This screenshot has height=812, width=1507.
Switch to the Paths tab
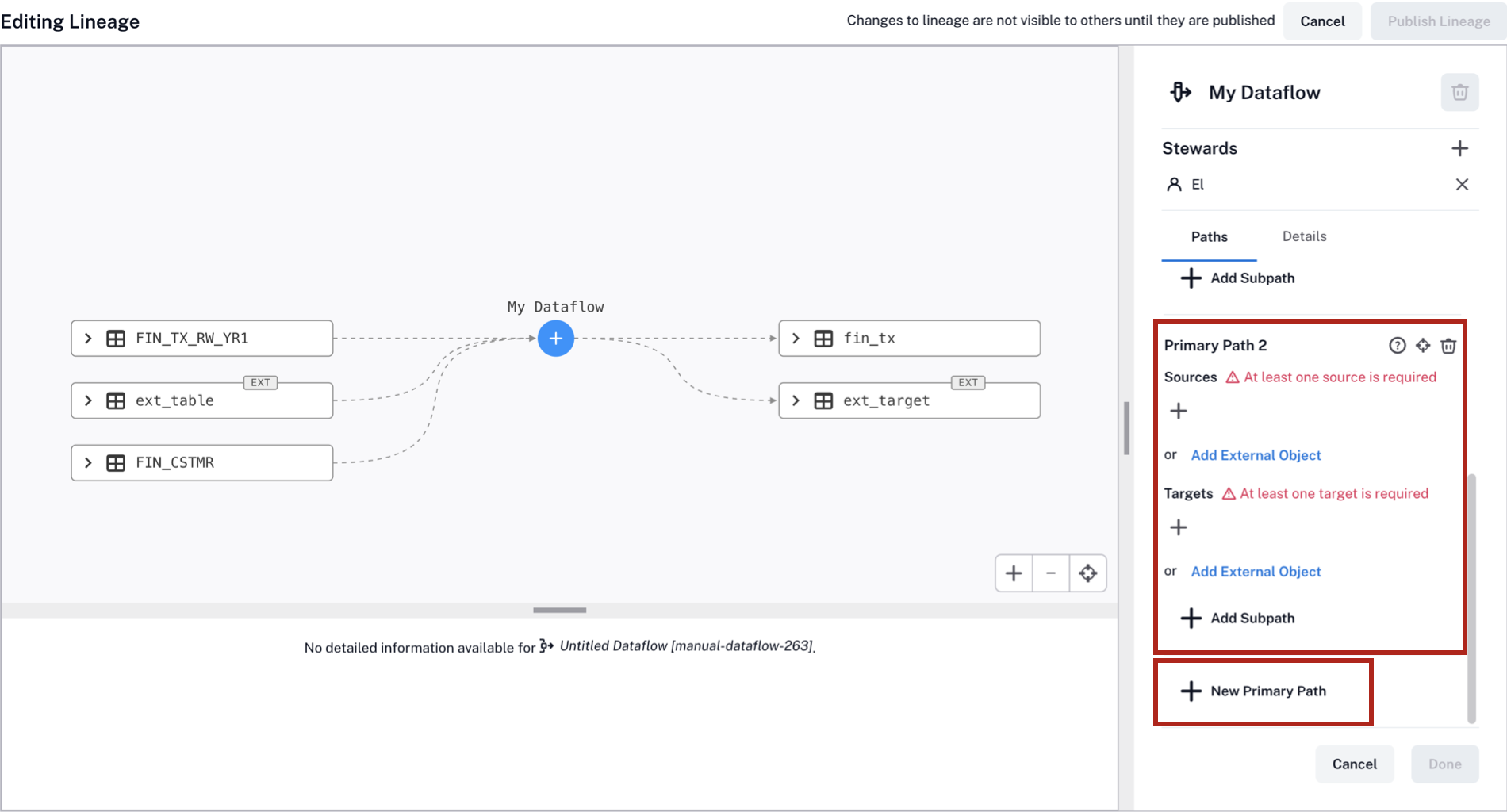[1209, 237]
